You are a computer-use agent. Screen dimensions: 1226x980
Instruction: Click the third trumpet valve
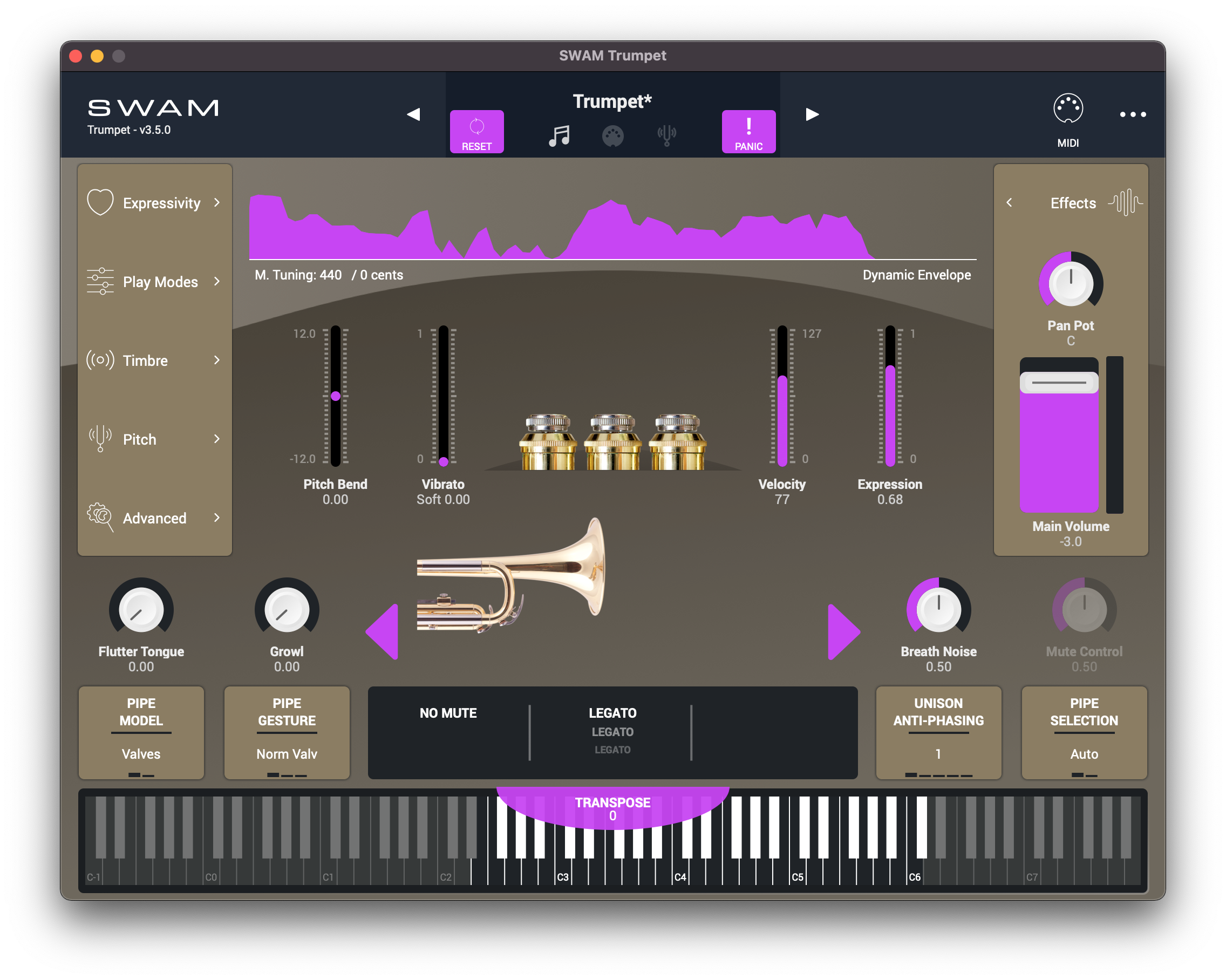click(677, 442)
